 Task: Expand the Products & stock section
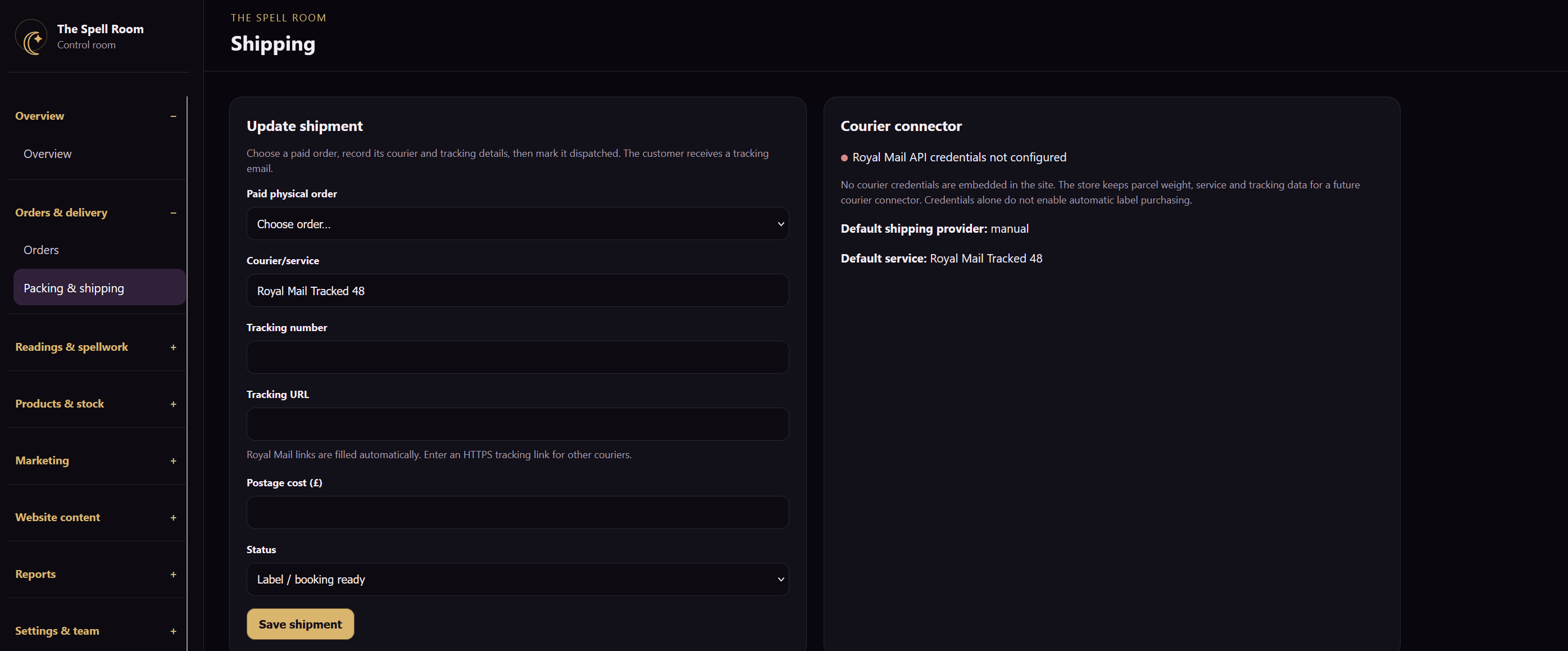tap(96, 404)
